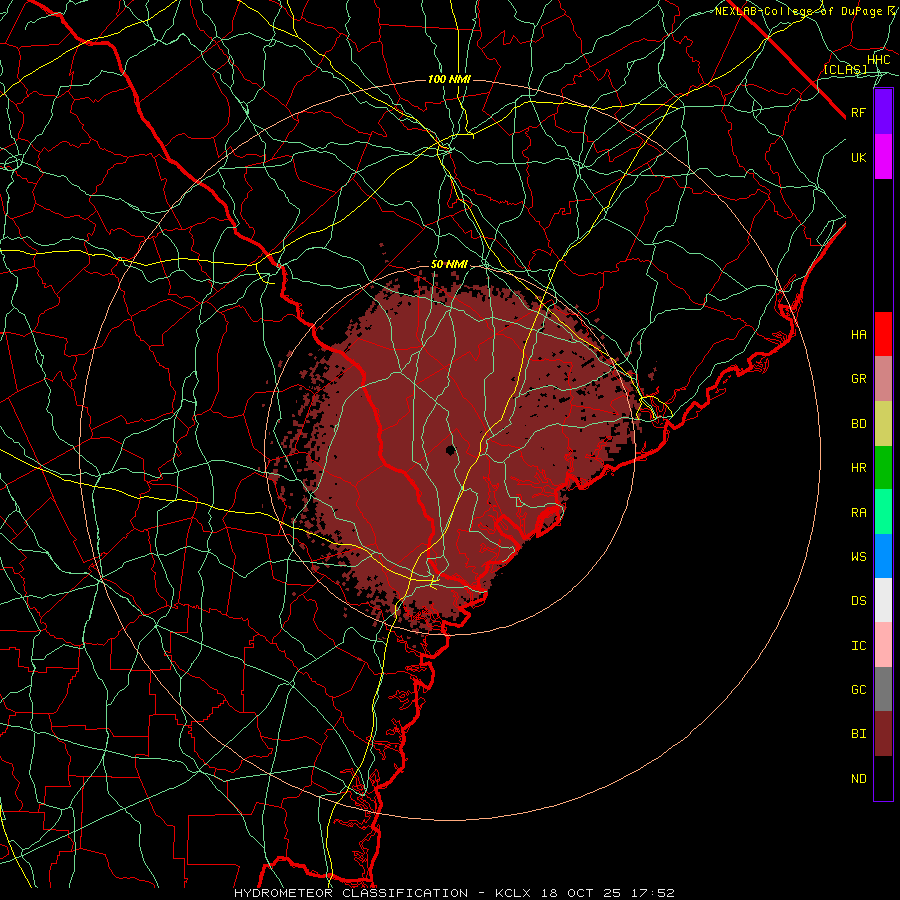
Task: Click the GR pink-brown legend swatch
Action: click(x=883, y=379)
